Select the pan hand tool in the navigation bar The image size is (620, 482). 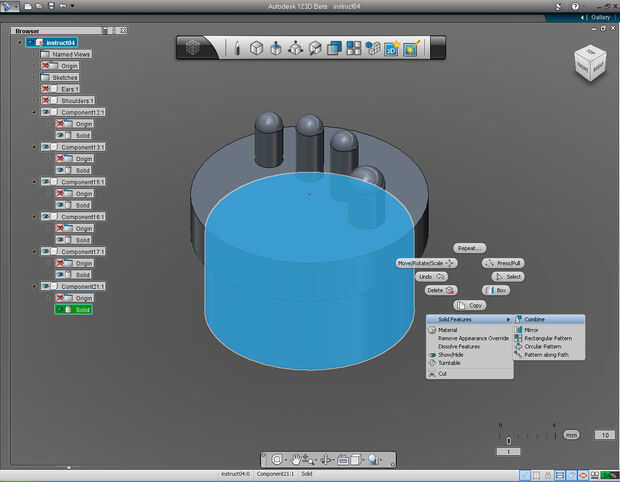point(298,459)
